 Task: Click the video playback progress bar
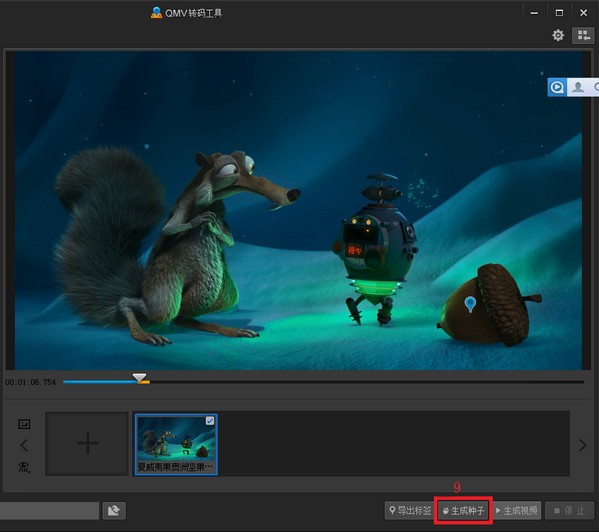[324, 382]
